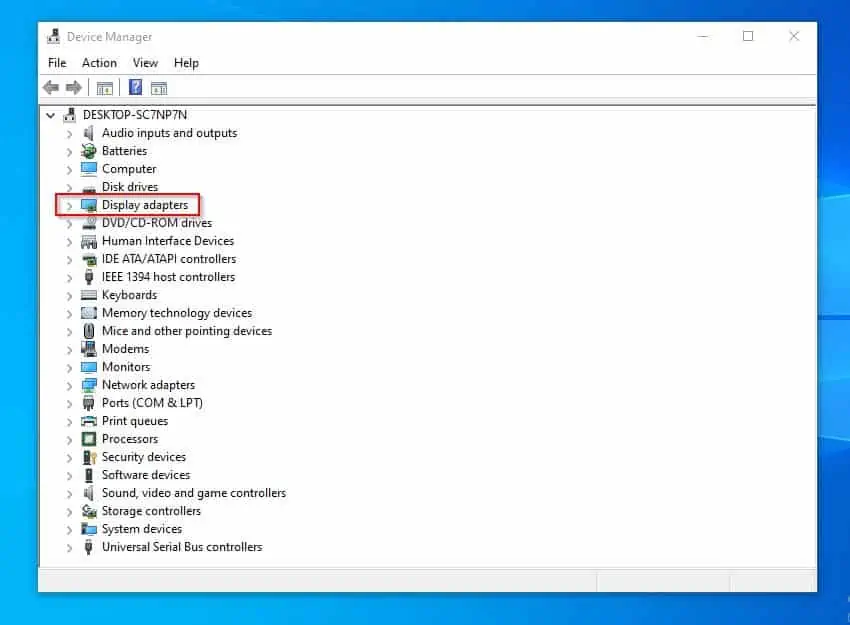Expand Universal Serial Bus controllers chevron

69,548
